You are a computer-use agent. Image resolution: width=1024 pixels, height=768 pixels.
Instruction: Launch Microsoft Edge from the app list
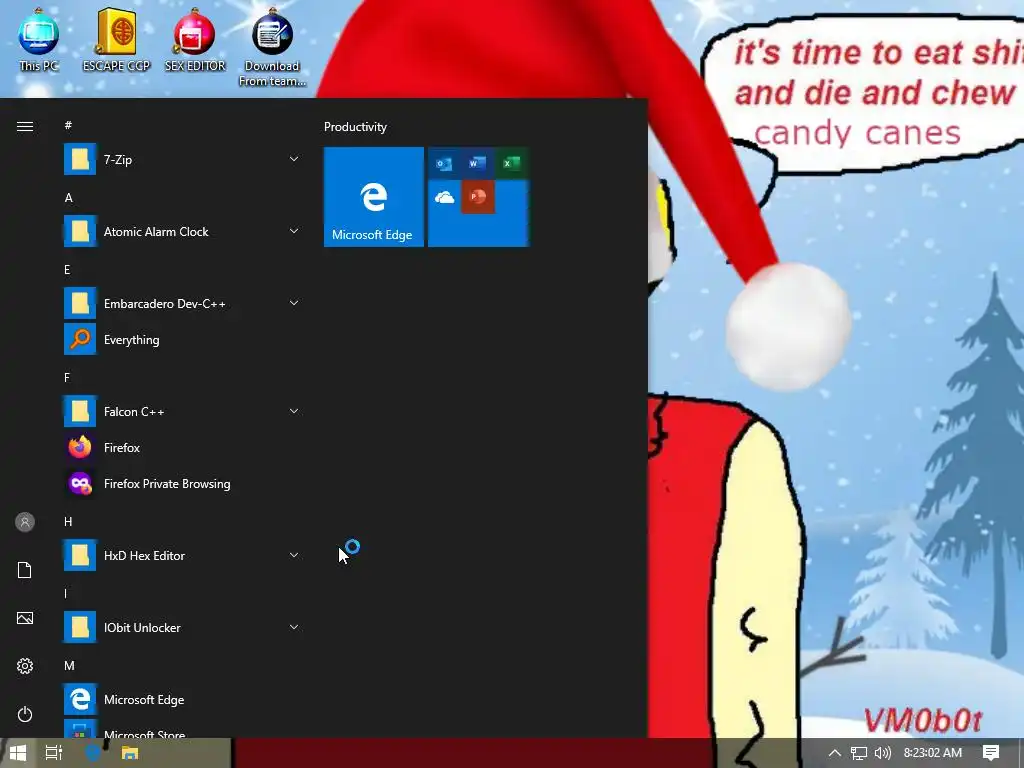[183, 699]
